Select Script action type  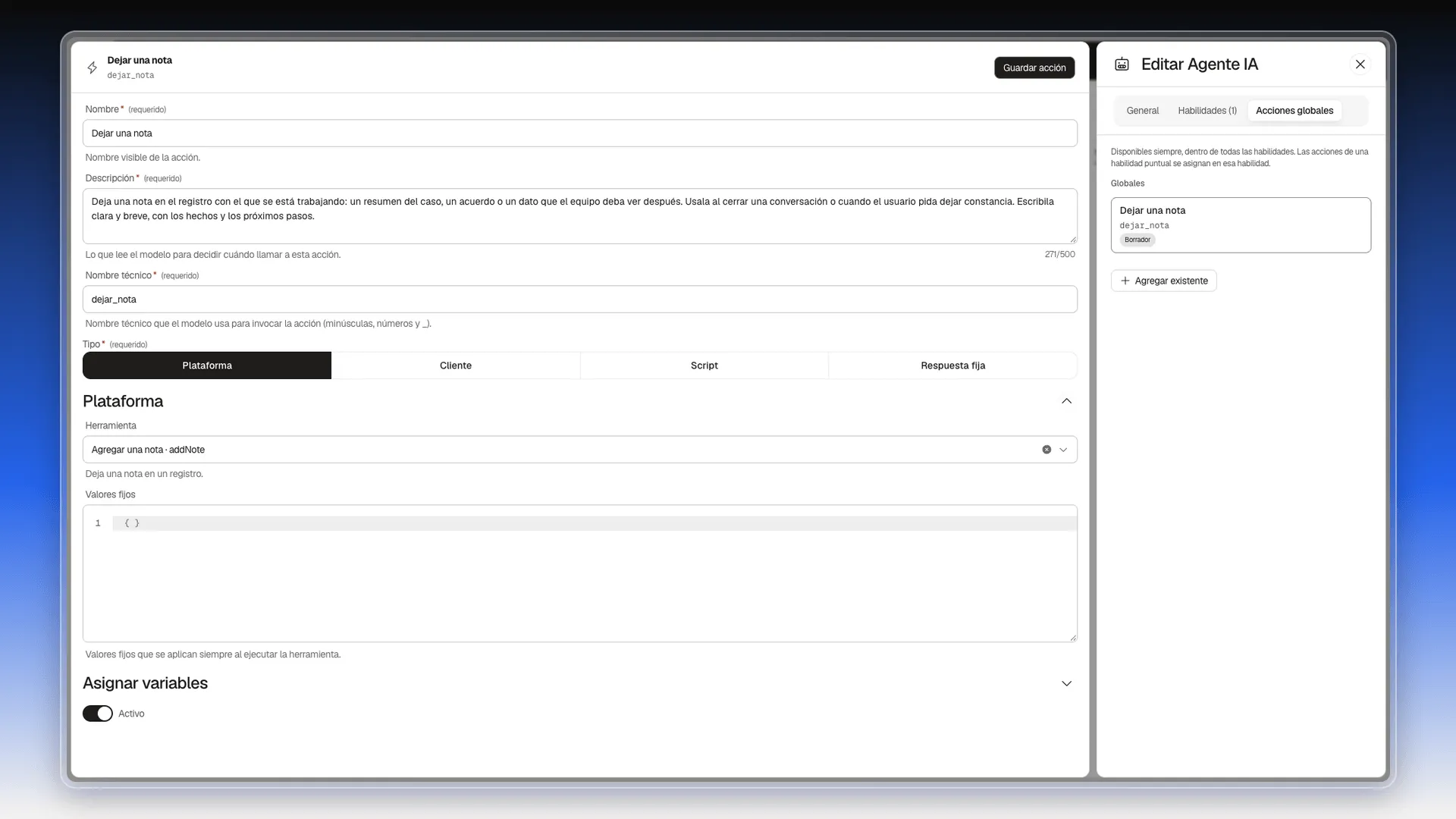tap(704, 366)
